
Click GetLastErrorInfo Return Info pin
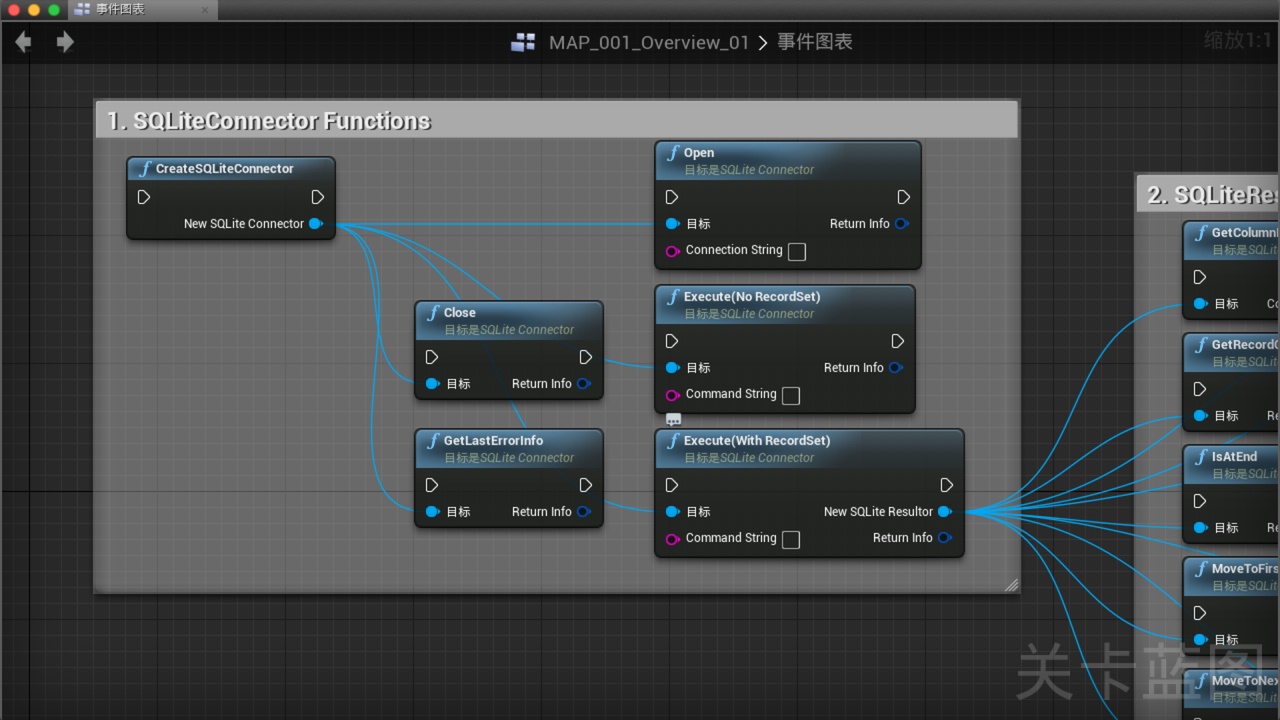[x=584, y=512]
